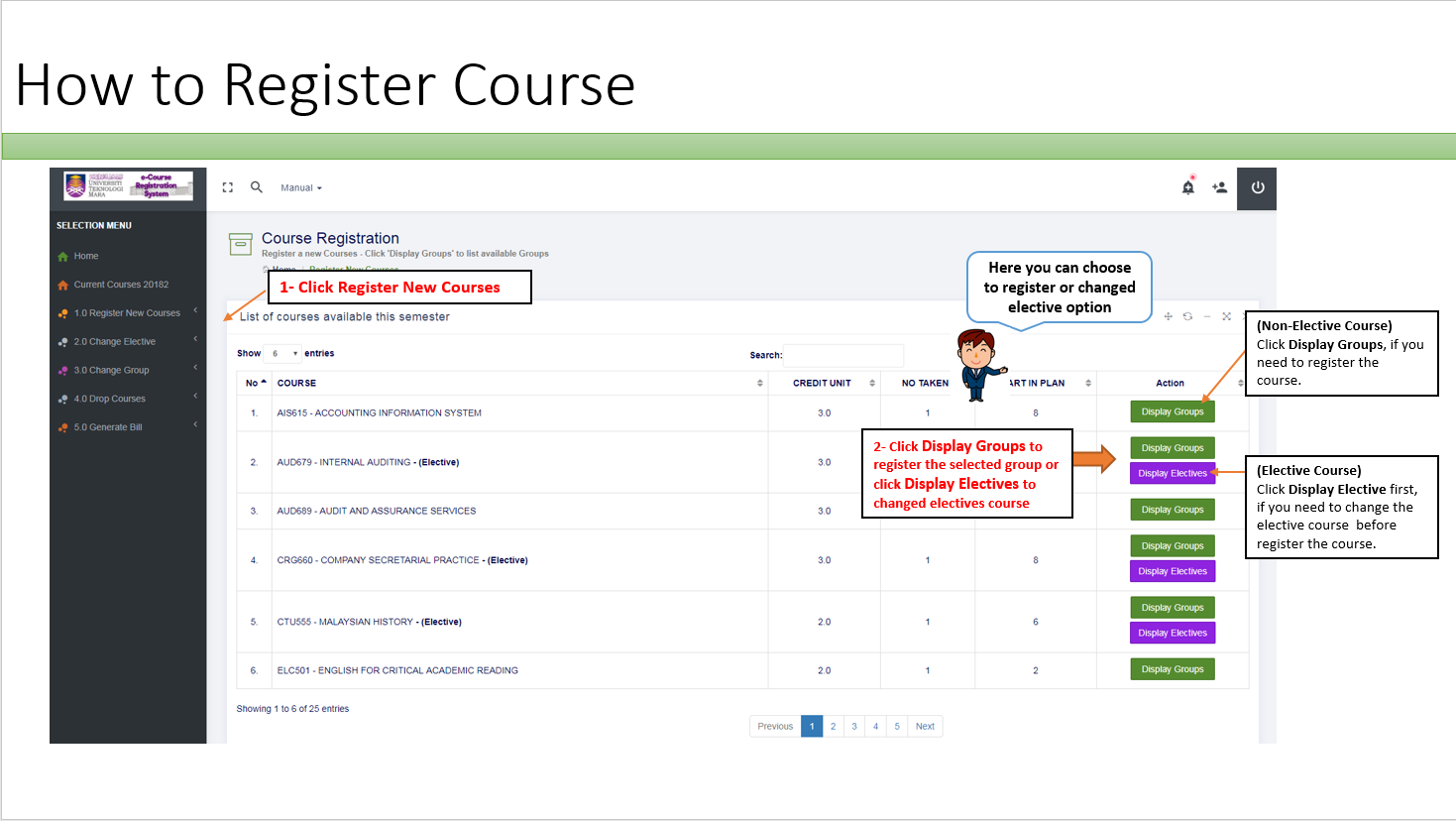Click the Course Registration box icon
The image size is (1456, 821).
tap(239, 243)
